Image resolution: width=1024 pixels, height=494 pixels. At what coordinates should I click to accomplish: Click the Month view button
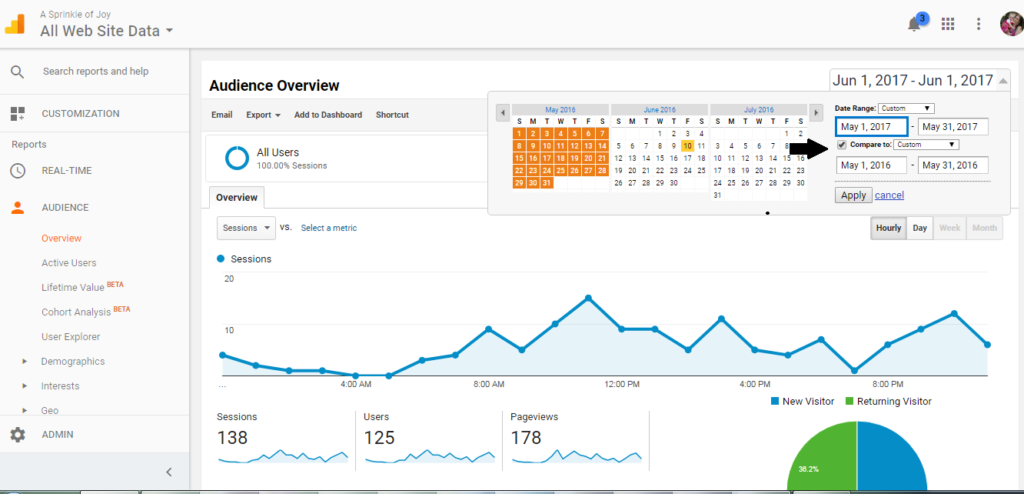984,228
